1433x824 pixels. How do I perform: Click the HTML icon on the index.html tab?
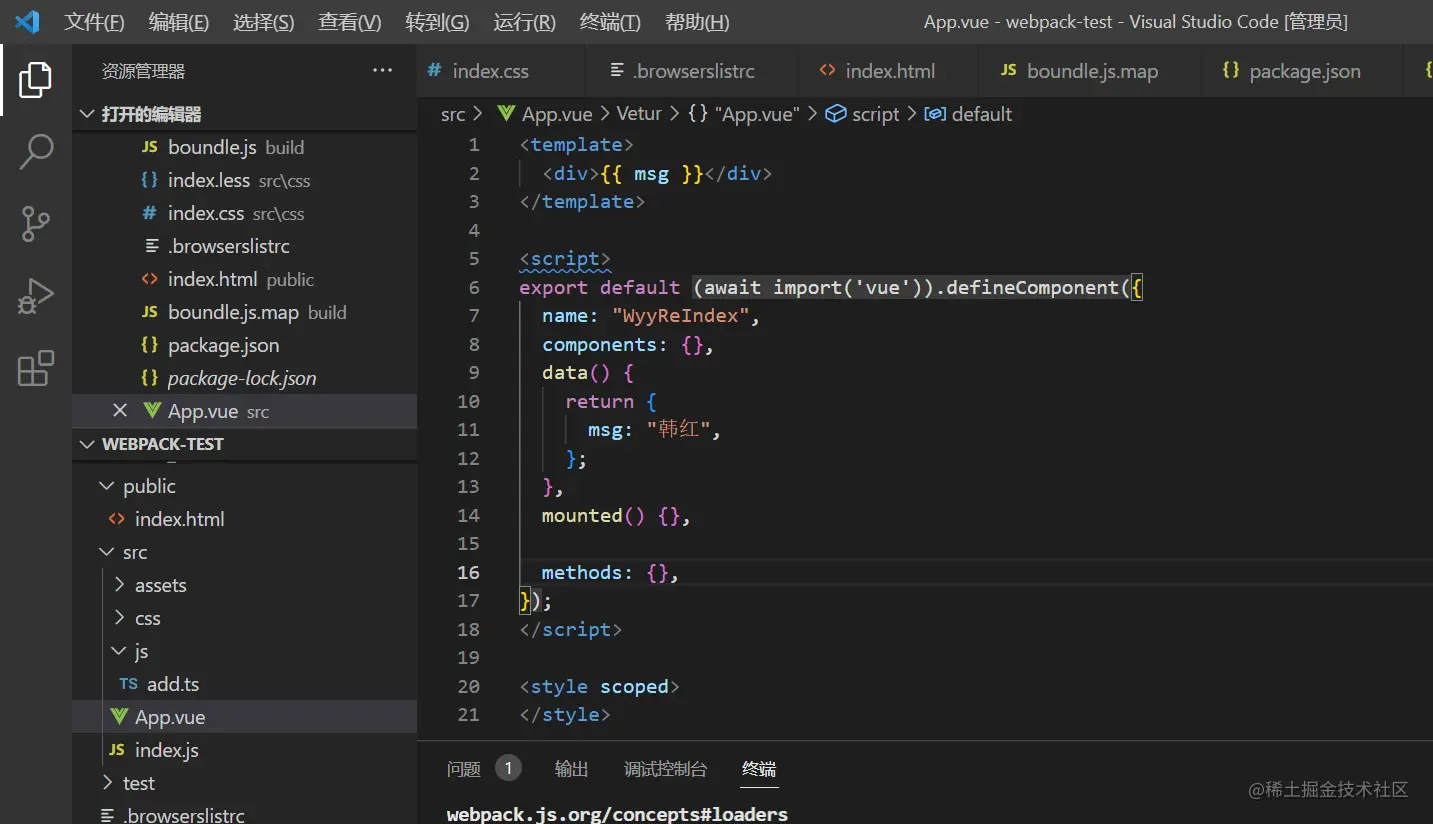click(x=827, y=71)
